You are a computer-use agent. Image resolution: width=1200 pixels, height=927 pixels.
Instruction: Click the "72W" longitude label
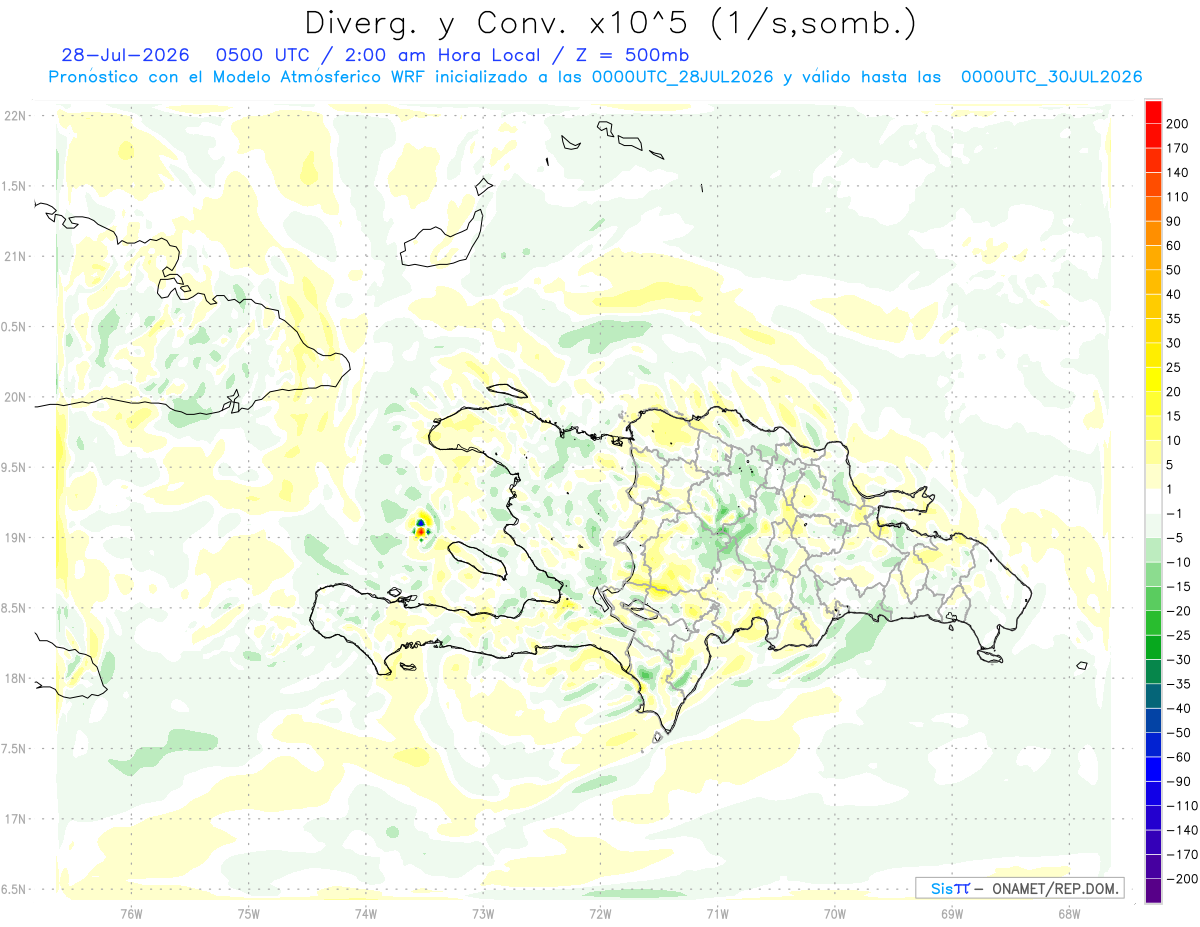point(600,913)
